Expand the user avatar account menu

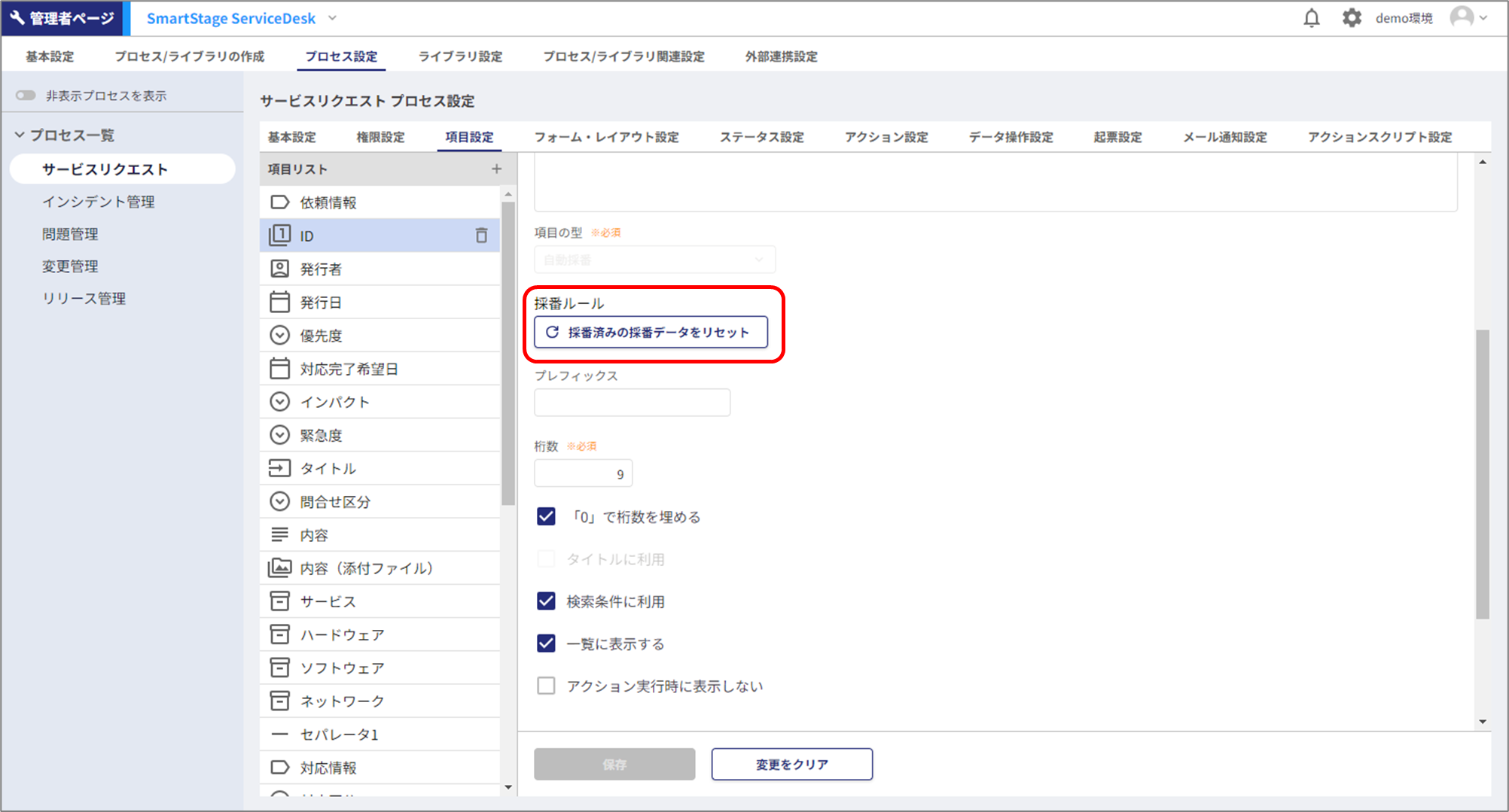coord(1468,18)
